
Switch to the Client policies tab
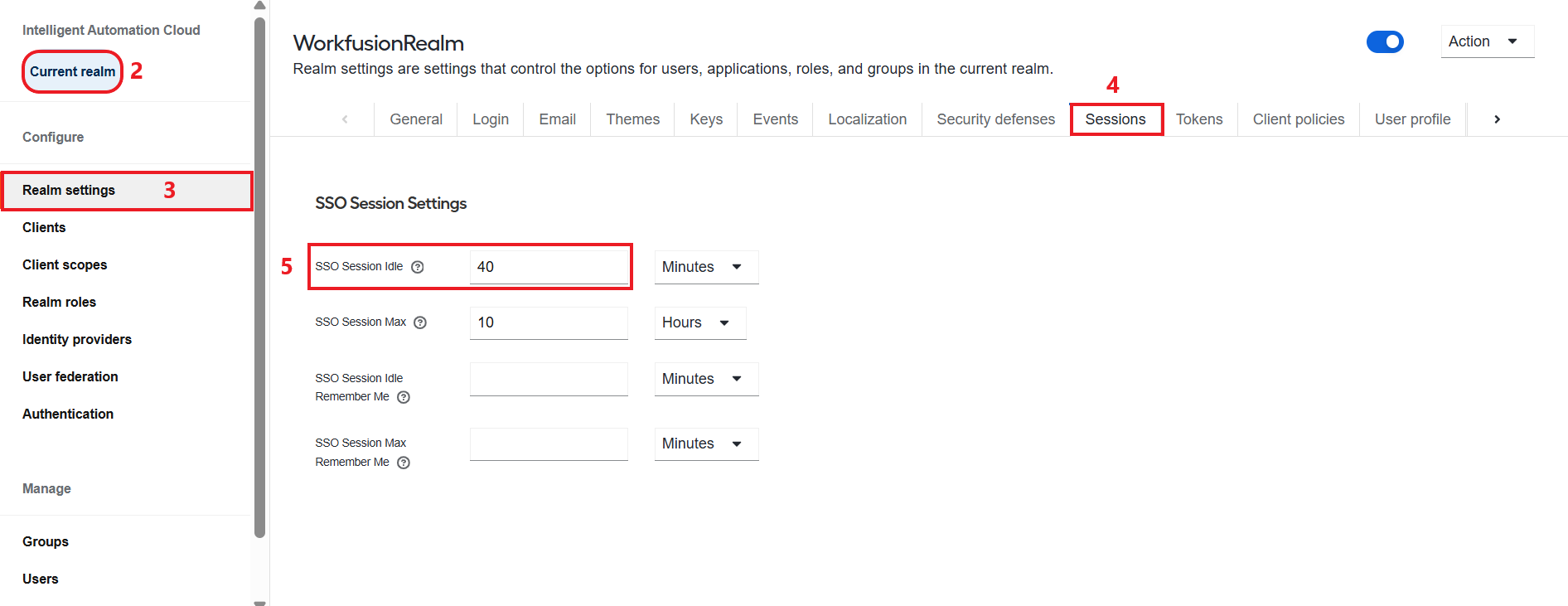coord(1299,119)
